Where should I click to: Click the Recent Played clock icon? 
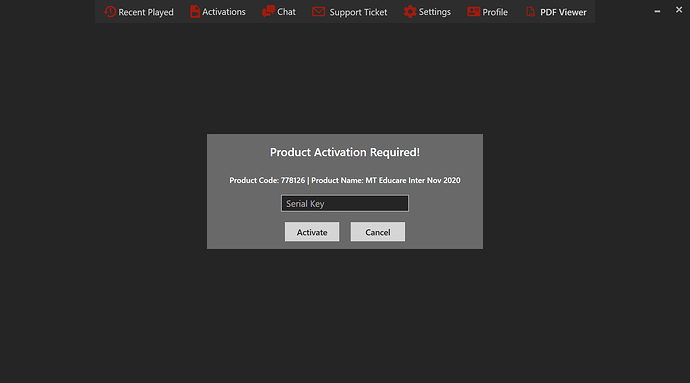(110, 11)
